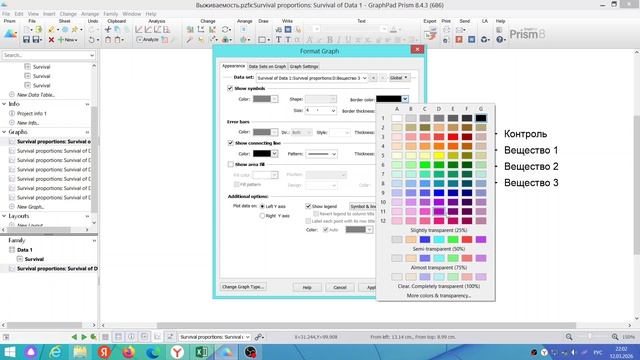Viewport: 640px width, 360px height.
Task: Create a sheet with the New button
Action: click(67, 40)
